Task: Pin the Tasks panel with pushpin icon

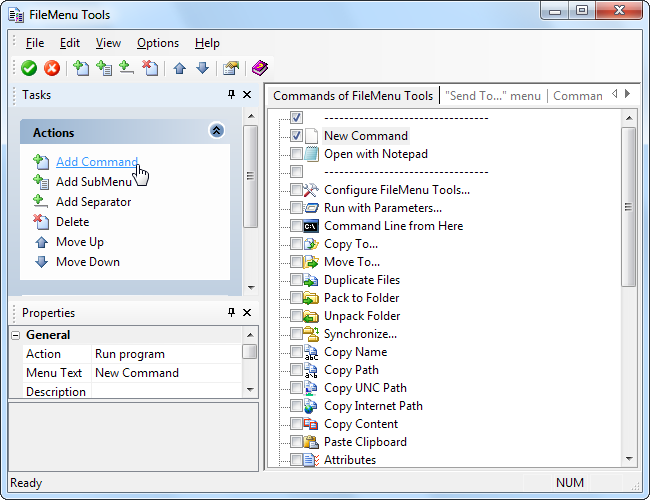Action: tap(231, 95)
